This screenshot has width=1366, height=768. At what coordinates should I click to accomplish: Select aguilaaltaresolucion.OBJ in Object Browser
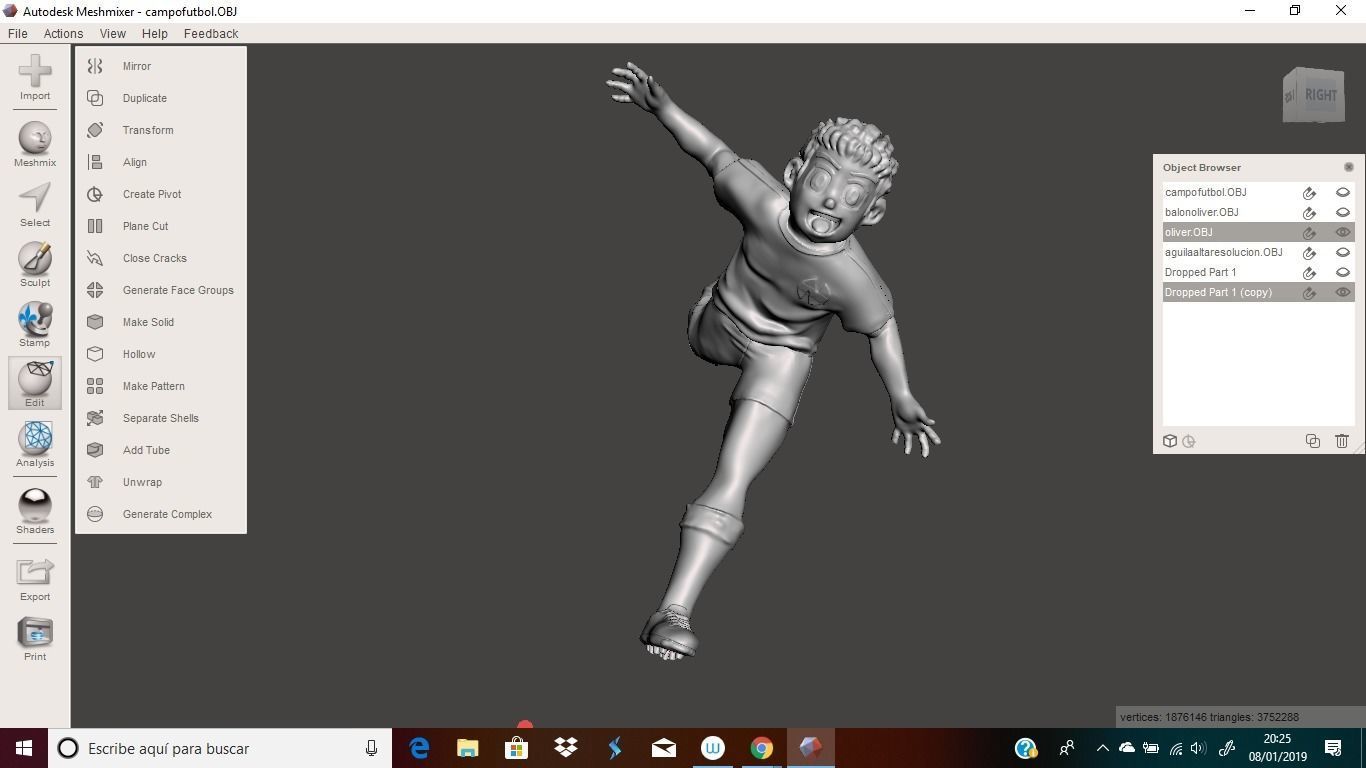click(1258, 252)
